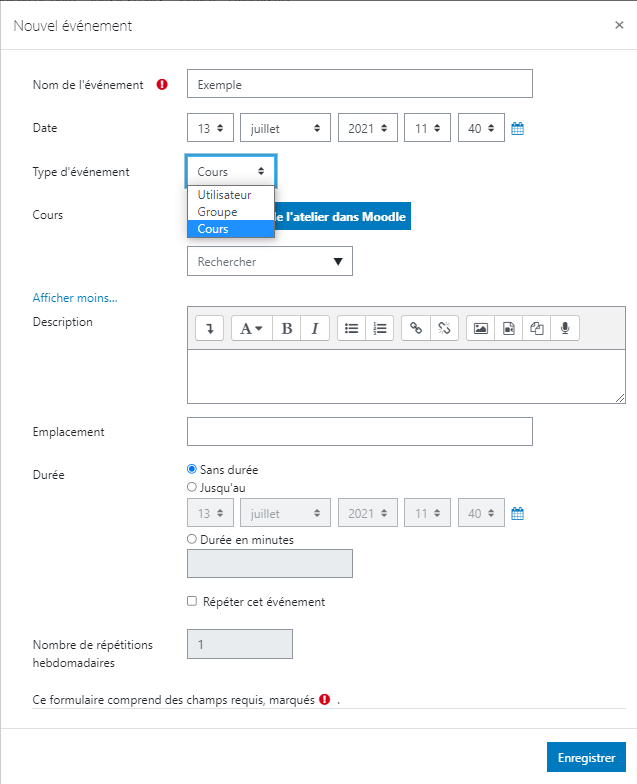
Task: Click the selected course tag about Moodle
Action: pos(342,216)
